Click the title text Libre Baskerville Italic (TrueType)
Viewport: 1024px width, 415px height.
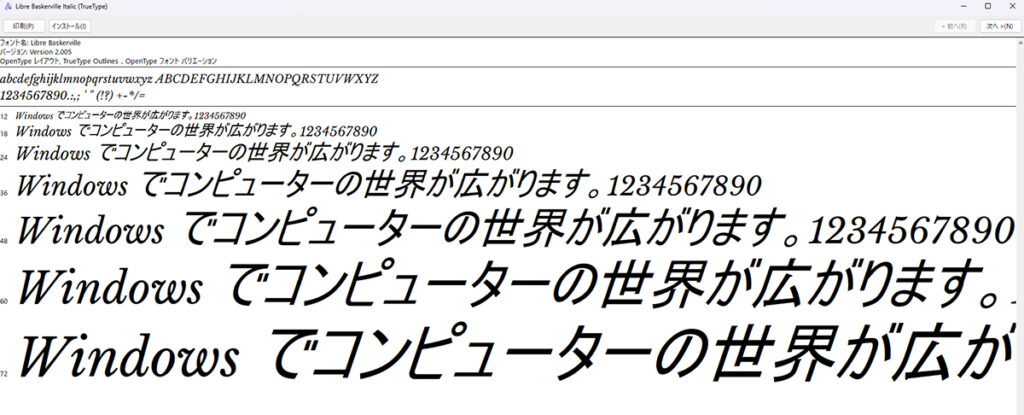coord(60,7)
